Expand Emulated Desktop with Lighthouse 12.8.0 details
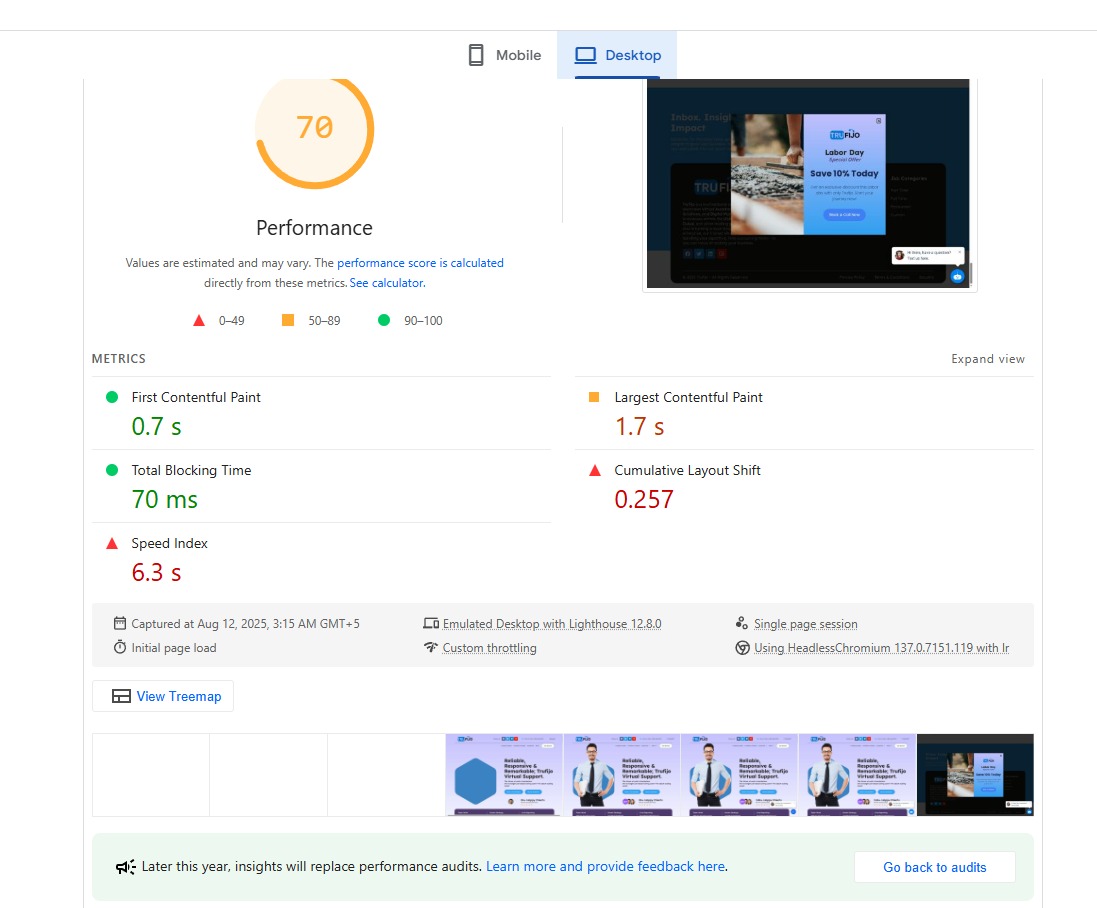The height and width of the screenshot is (908, 1097). (551, 624)
